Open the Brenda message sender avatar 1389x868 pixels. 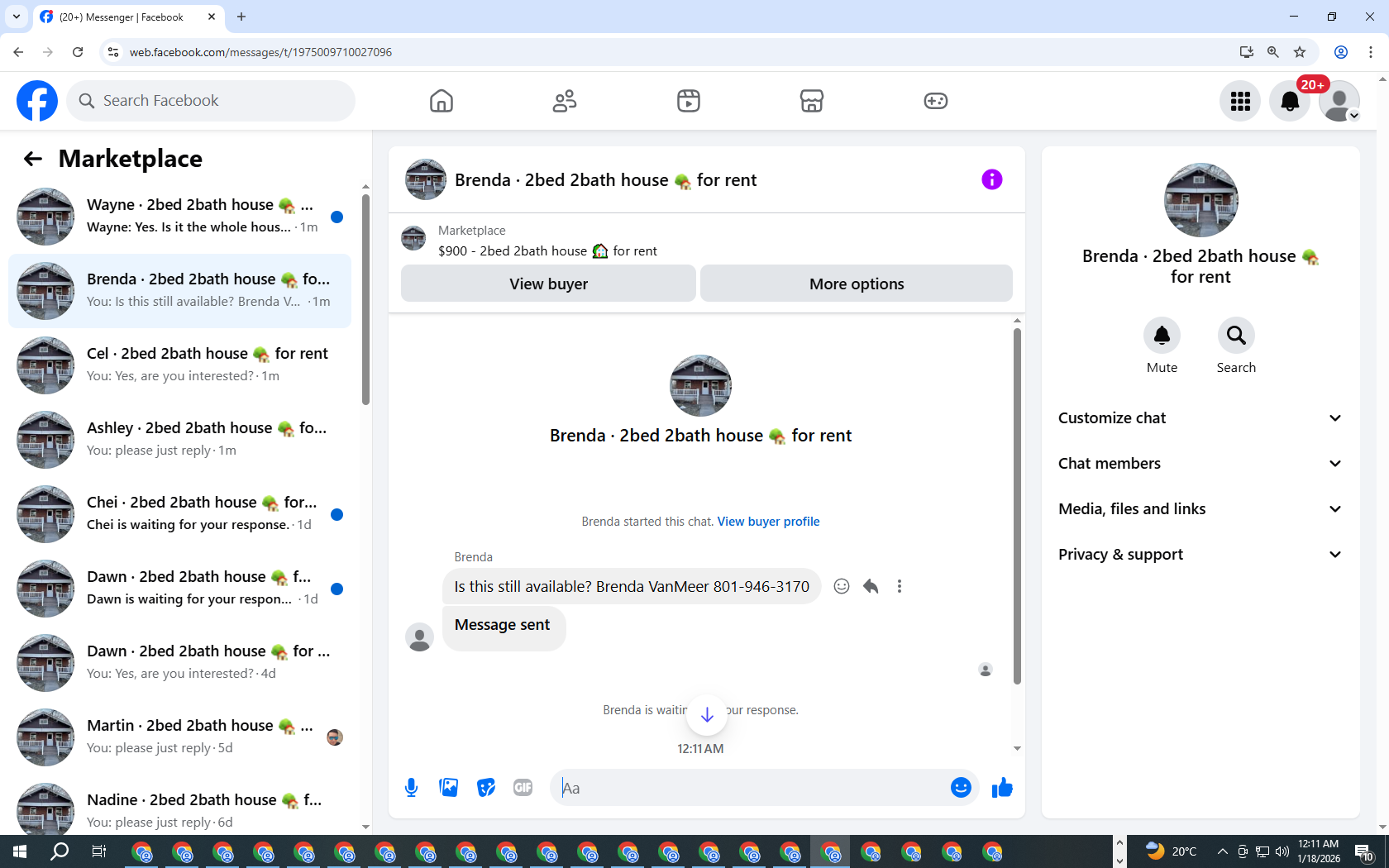[419, 637]
